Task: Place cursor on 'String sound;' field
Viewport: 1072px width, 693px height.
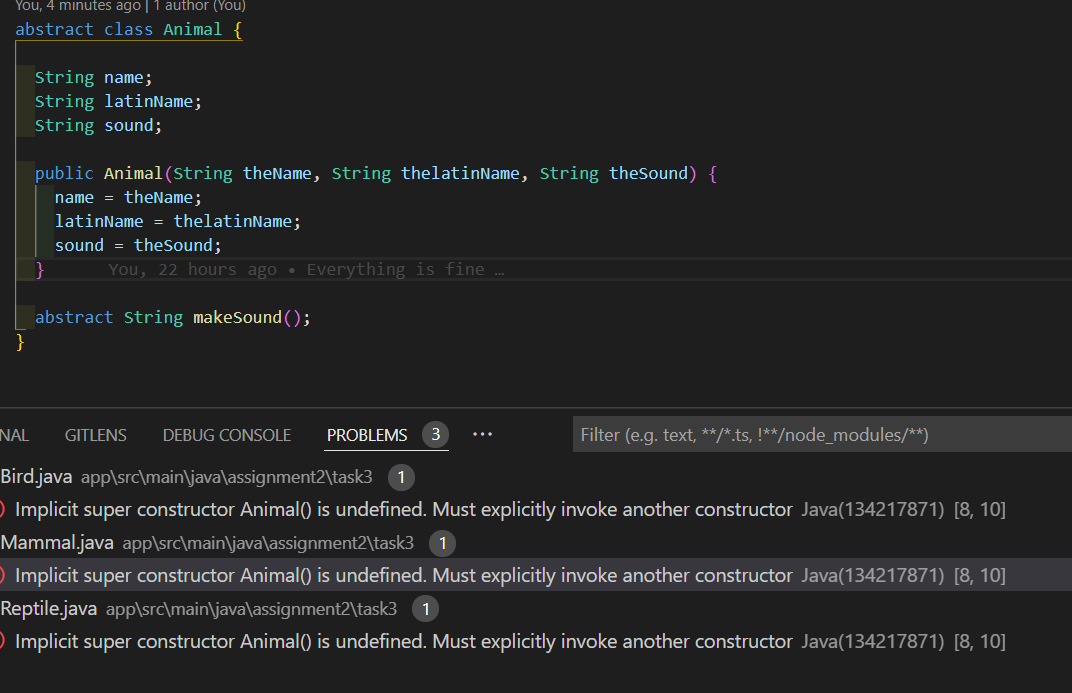Action: (x=98, y=126)
